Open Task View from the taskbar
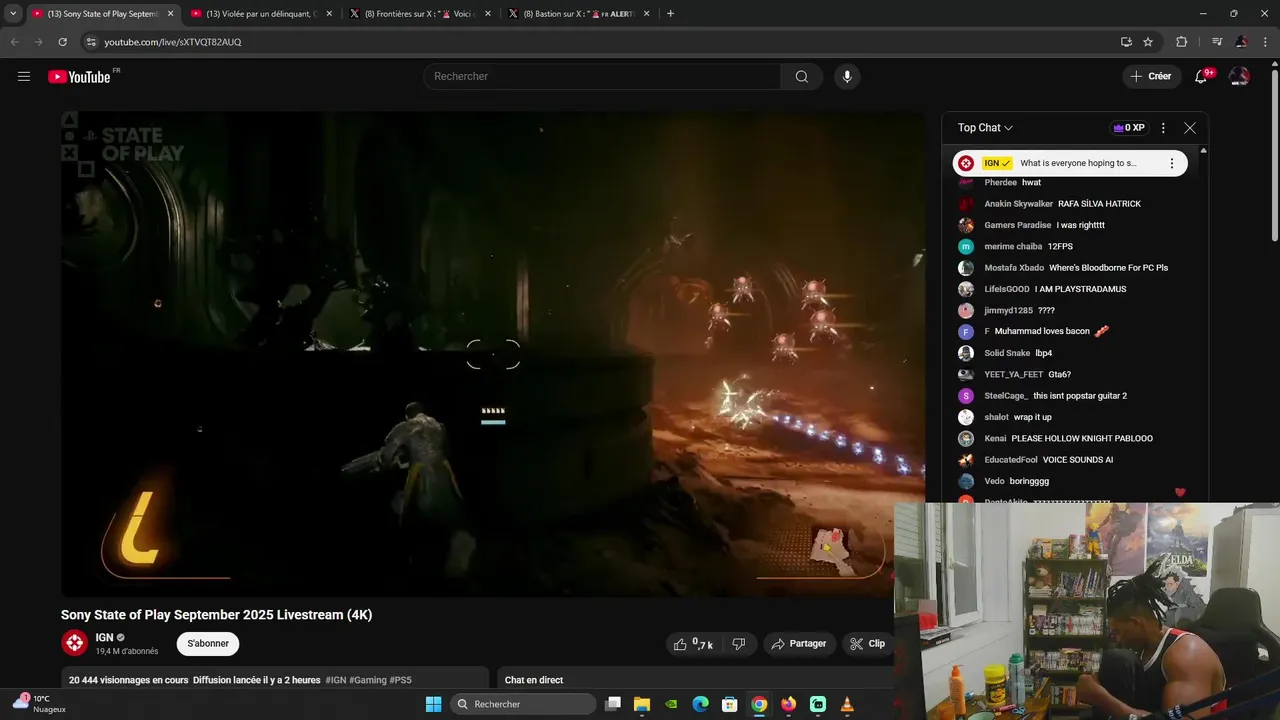This screenshot has height=720, width=1280. pyautogui.click(x=613, y=704)
